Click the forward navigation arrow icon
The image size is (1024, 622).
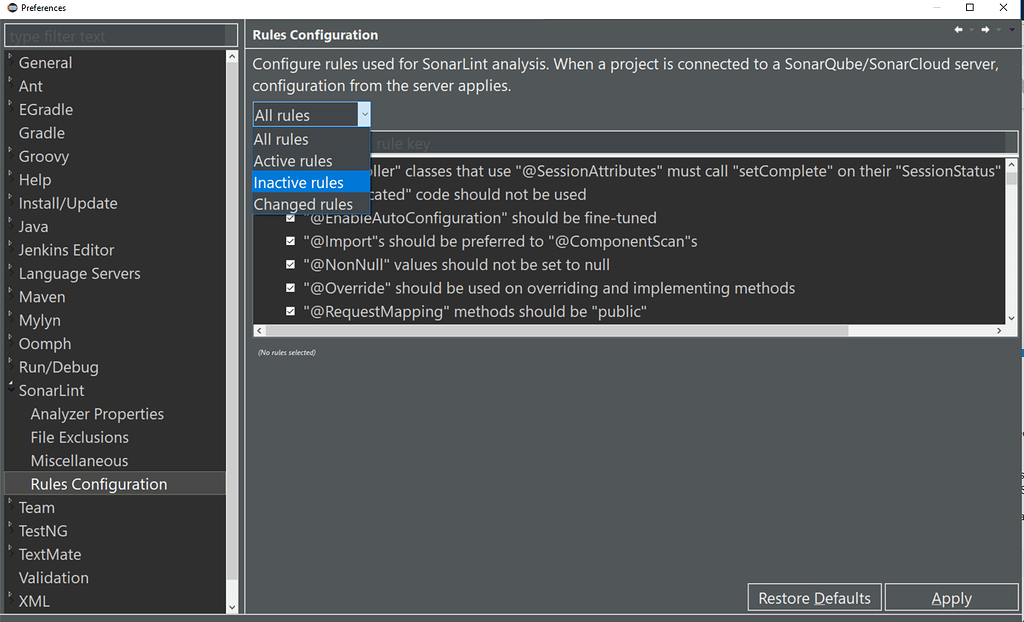[985, 30]
